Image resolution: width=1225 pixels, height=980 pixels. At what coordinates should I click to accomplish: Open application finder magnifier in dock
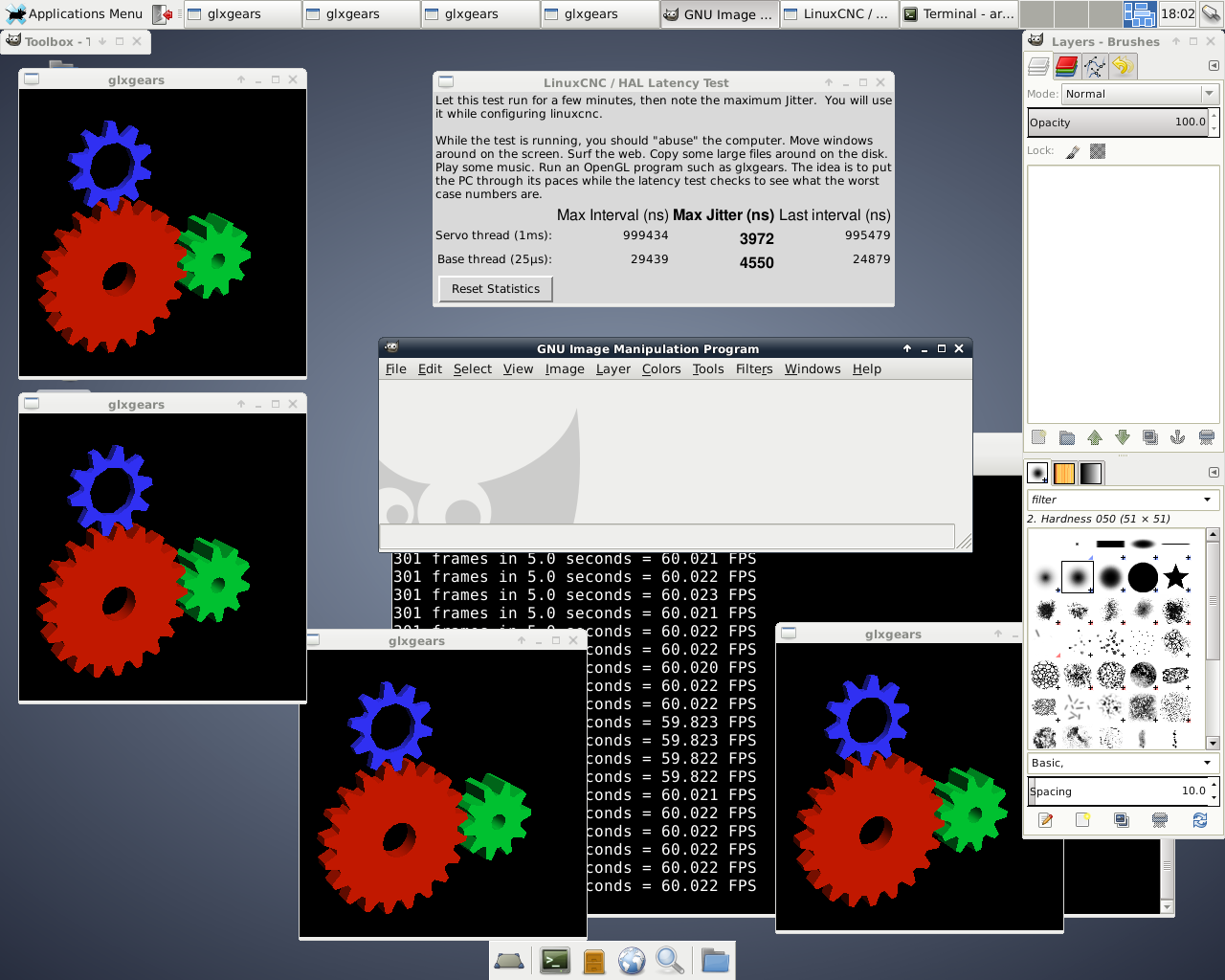pos(670,960)
